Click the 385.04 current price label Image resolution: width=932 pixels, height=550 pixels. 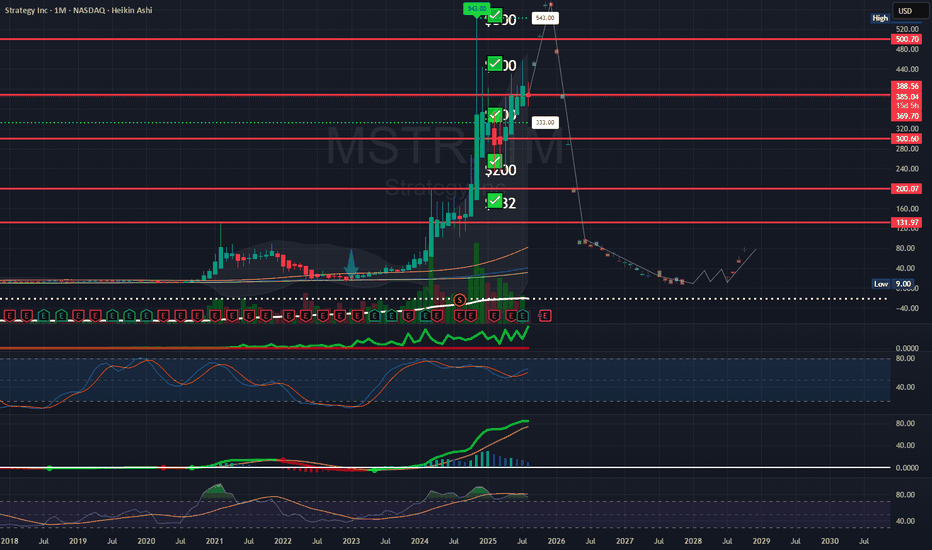(x=907, y=96)
